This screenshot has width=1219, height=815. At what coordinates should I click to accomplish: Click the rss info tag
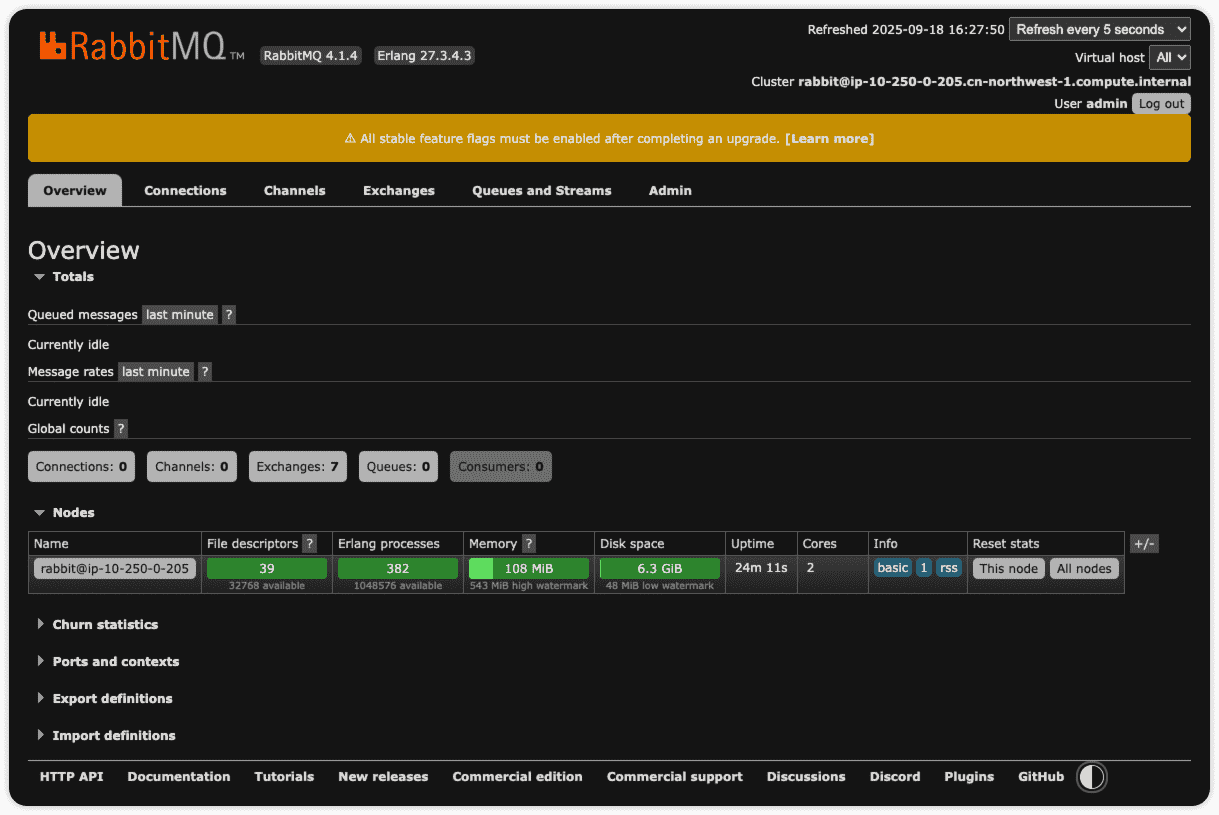[949, 568]
